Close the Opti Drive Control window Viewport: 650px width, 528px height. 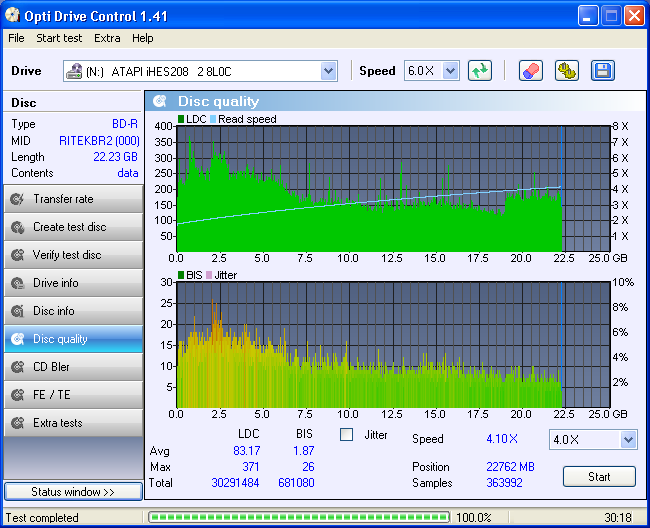pos(634,16)
